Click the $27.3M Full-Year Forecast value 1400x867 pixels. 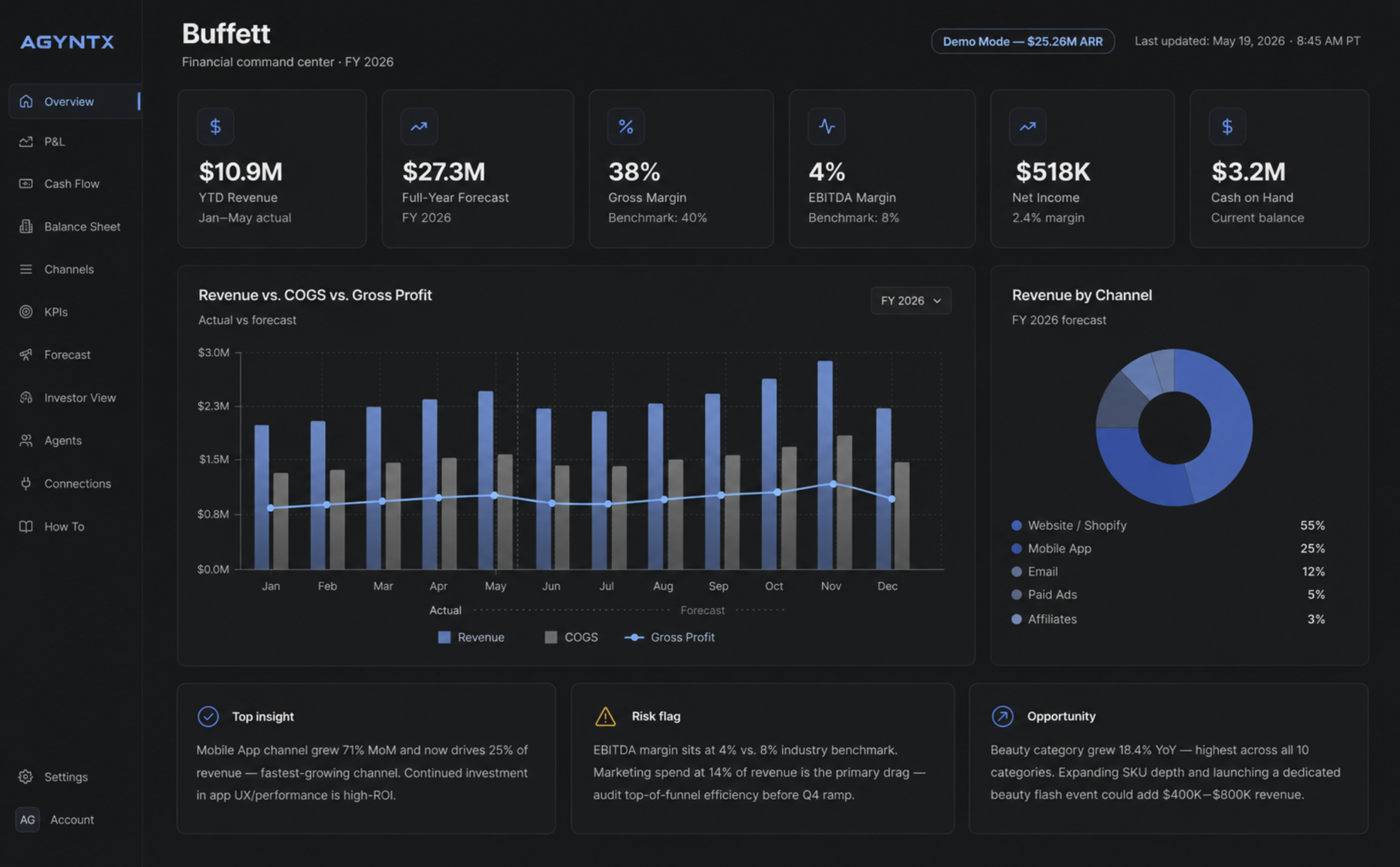coord(444,171)
